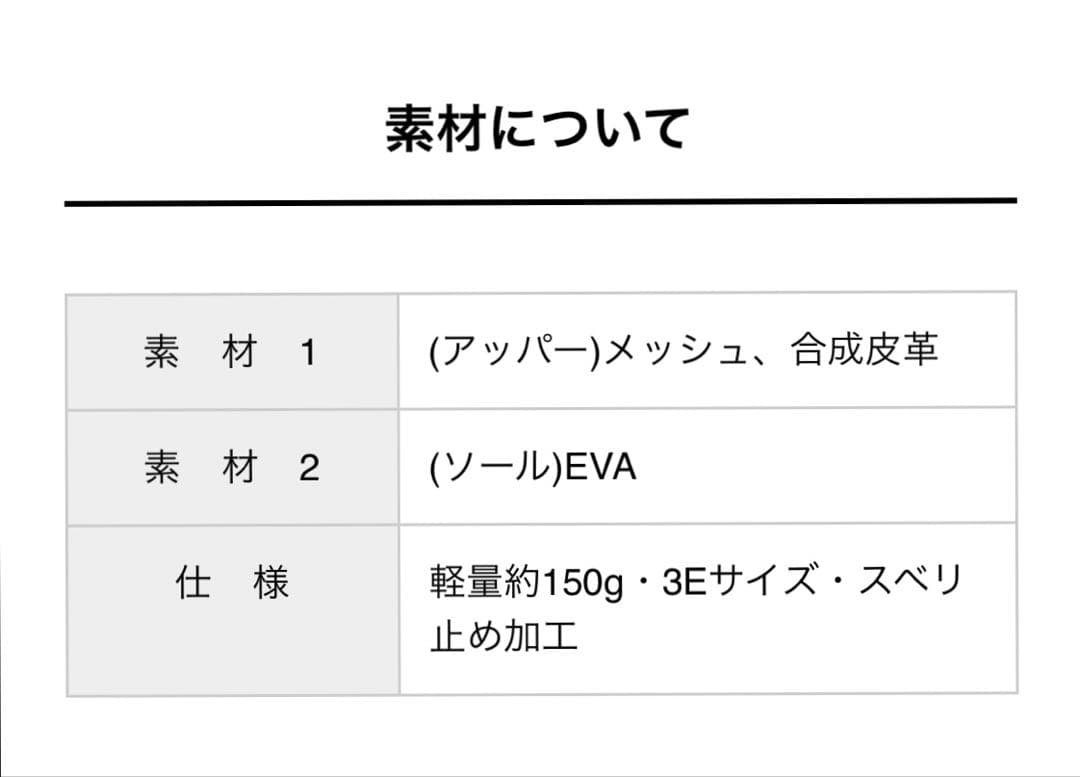
Task: Select the 素材 1 label cell
Action: coord(232,351)
